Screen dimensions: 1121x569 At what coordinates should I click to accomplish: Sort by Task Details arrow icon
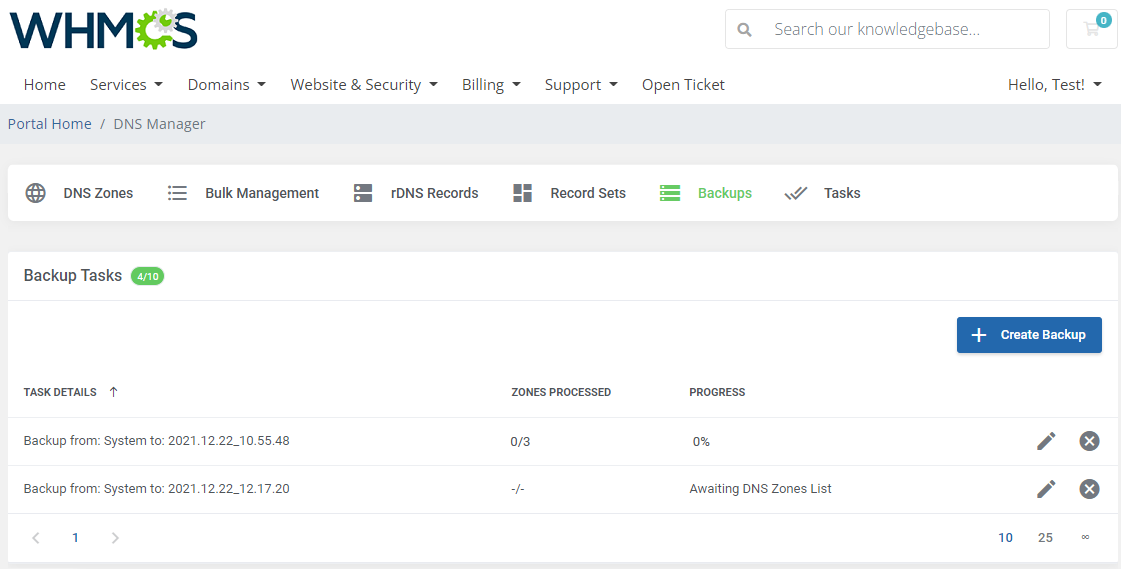(113, 392)
